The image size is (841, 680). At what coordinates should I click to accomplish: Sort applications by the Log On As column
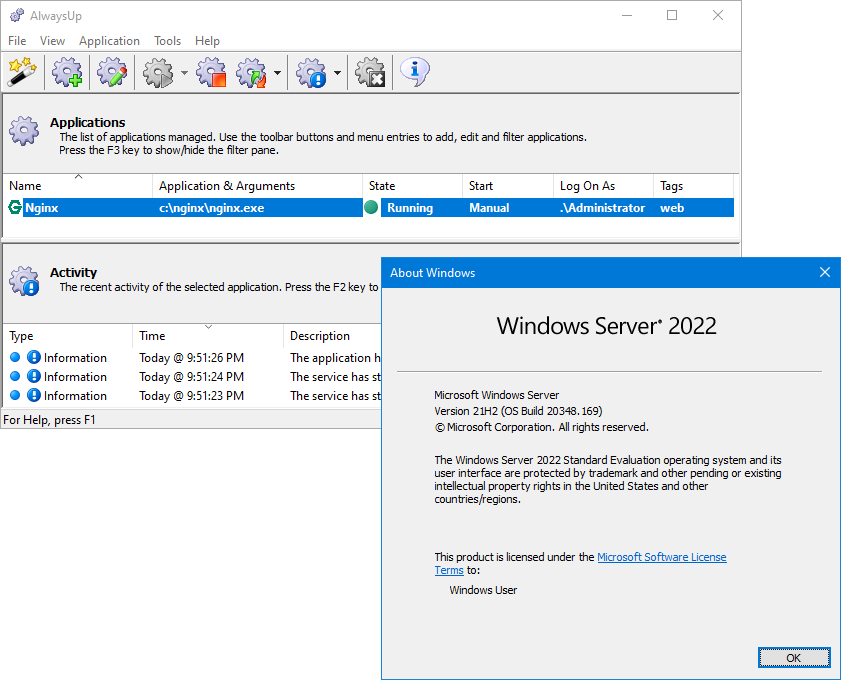pyautogui.click(x=603, y=186)
